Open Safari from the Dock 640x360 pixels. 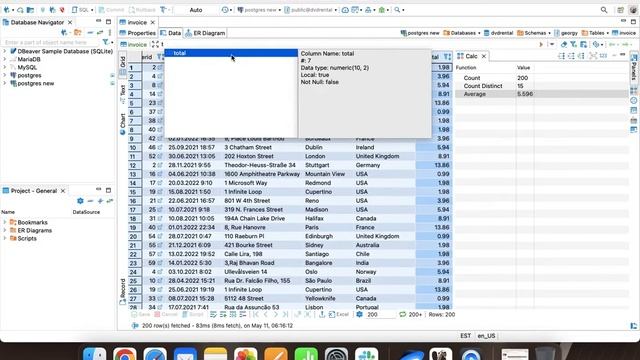tap(155, 354)
